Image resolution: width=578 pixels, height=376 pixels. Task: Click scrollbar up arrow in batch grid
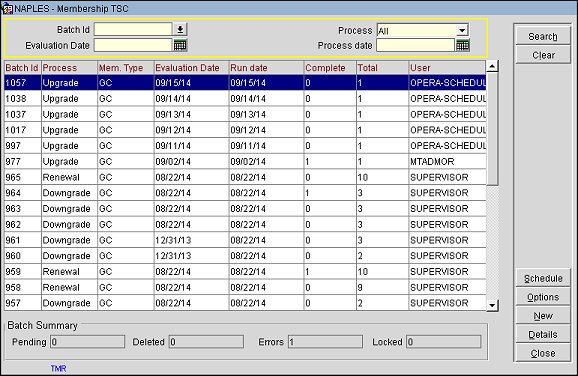[x=492, y=66]
